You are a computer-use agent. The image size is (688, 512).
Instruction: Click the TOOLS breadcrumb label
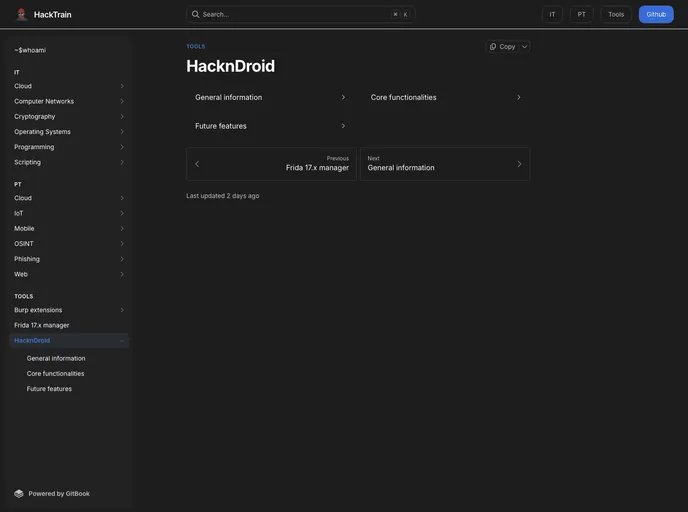196,46
